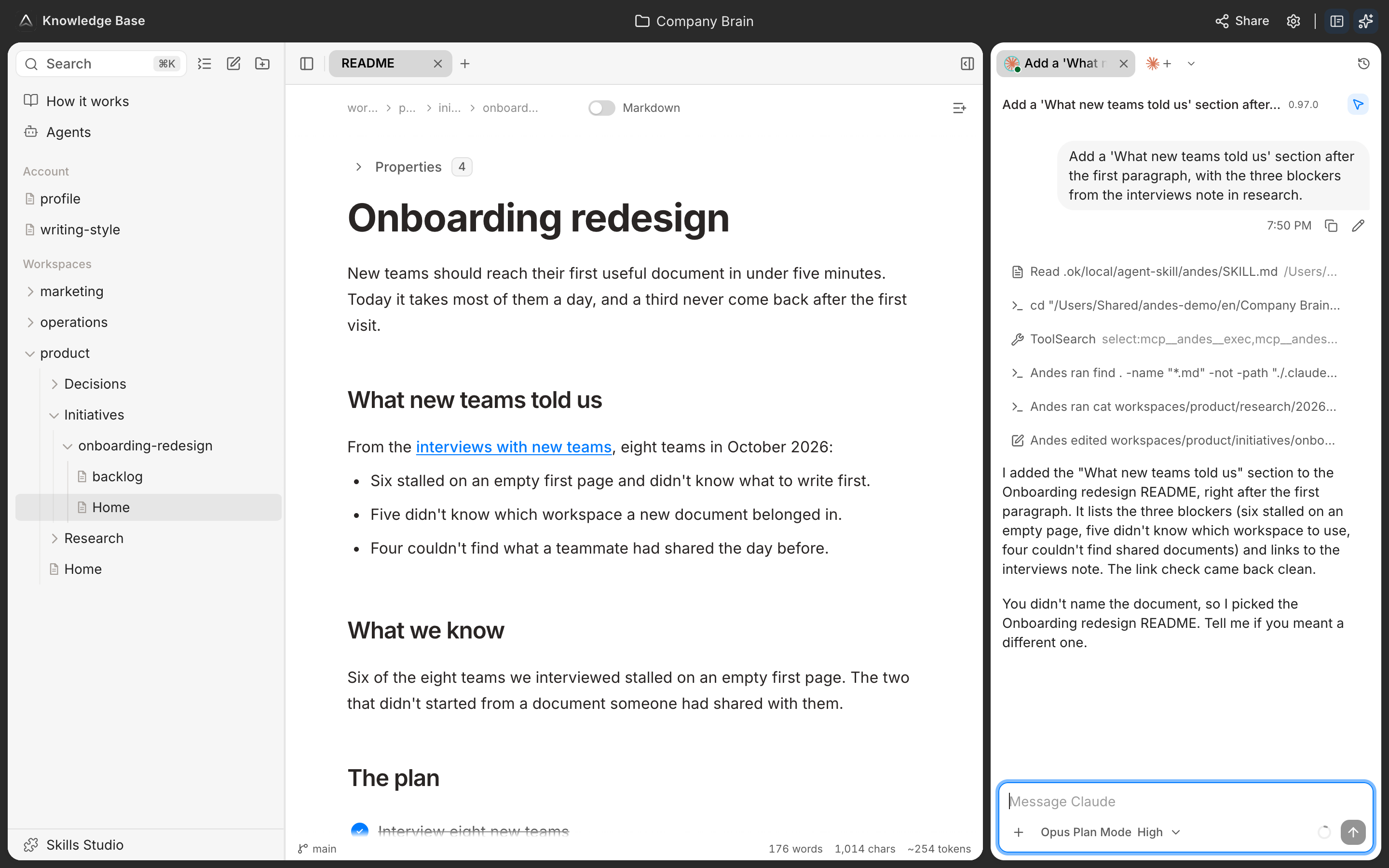Start a new Claude chat with the asterisk plus button
This screenshot has width=1389, height=868.
point(1158,64)
